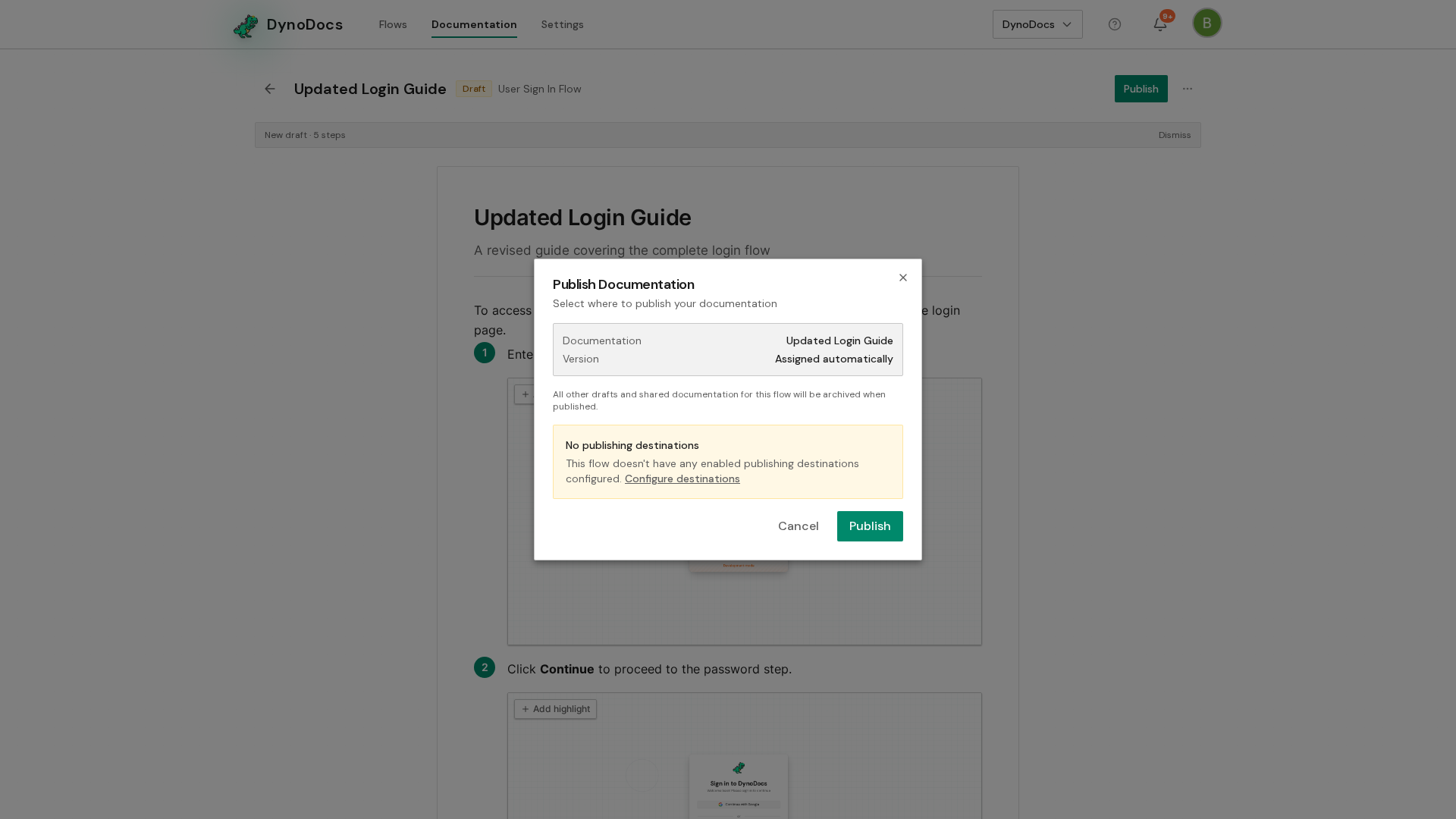This screenshot has width=1456, height=819.
Task: Open the three-dot more options menu
Action: pos(1188,89)
